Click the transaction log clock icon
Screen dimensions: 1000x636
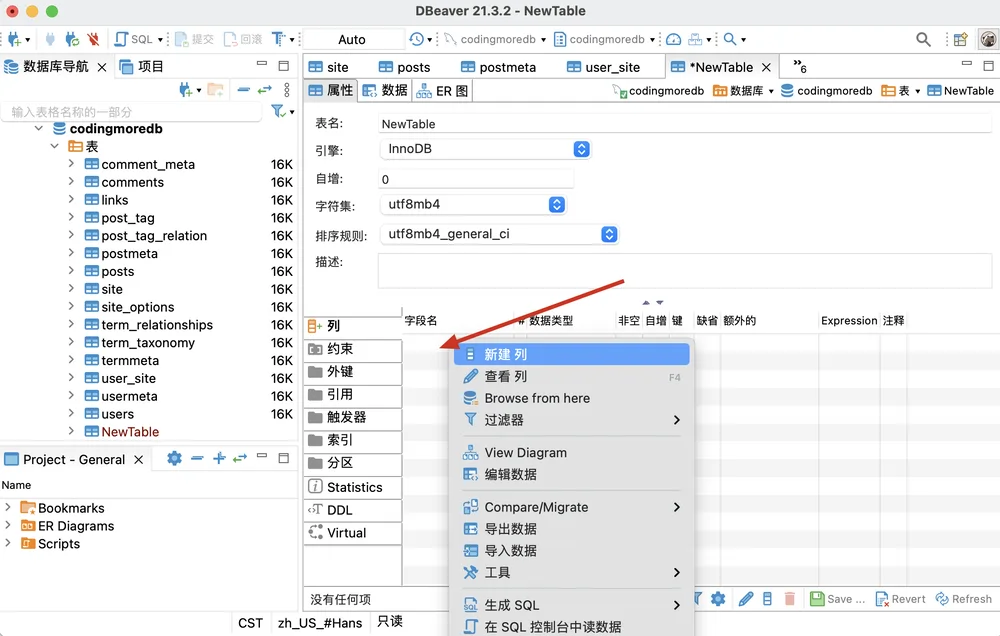pos(416,40)
